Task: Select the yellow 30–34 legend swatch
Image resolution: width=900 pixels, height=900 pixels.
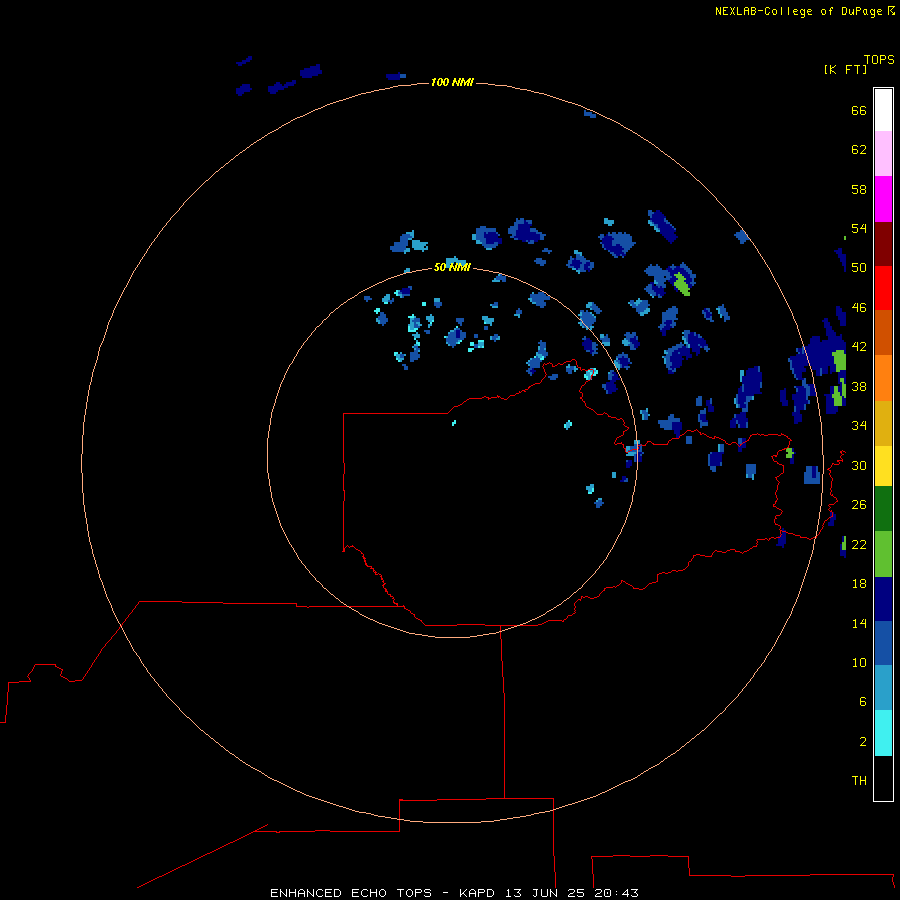Action: [883, 466]
